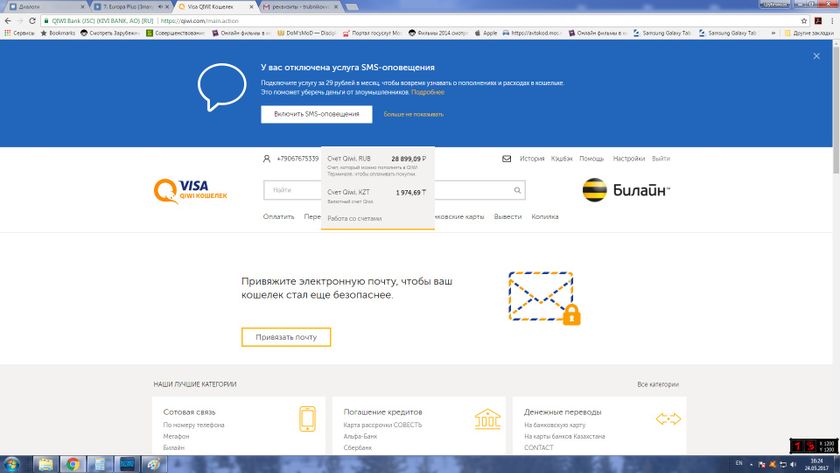Viewport: 840px width, 473px height.
Task: Click the user profile icon beside phone number
Action: tap(266, 159)
